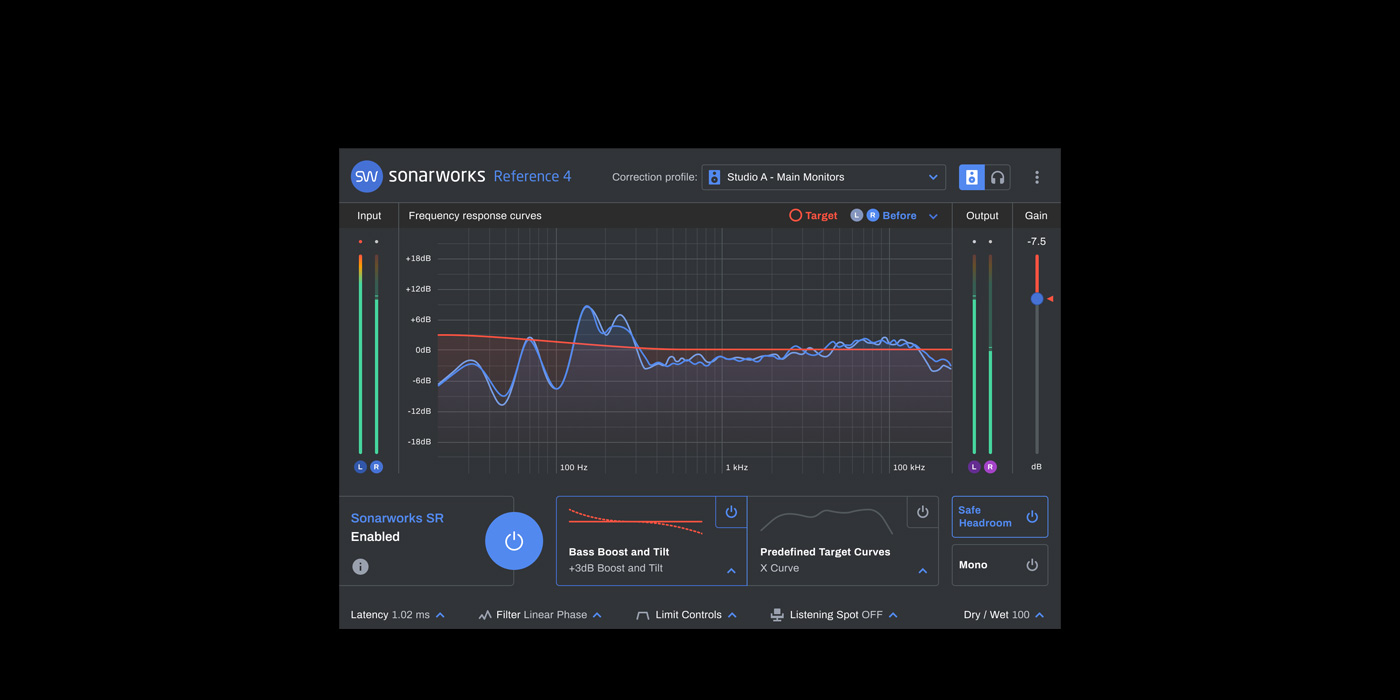Click the Limit Controls bracket icon
The width and height of the screenshot is (1400, 700).
pos(643,615)
